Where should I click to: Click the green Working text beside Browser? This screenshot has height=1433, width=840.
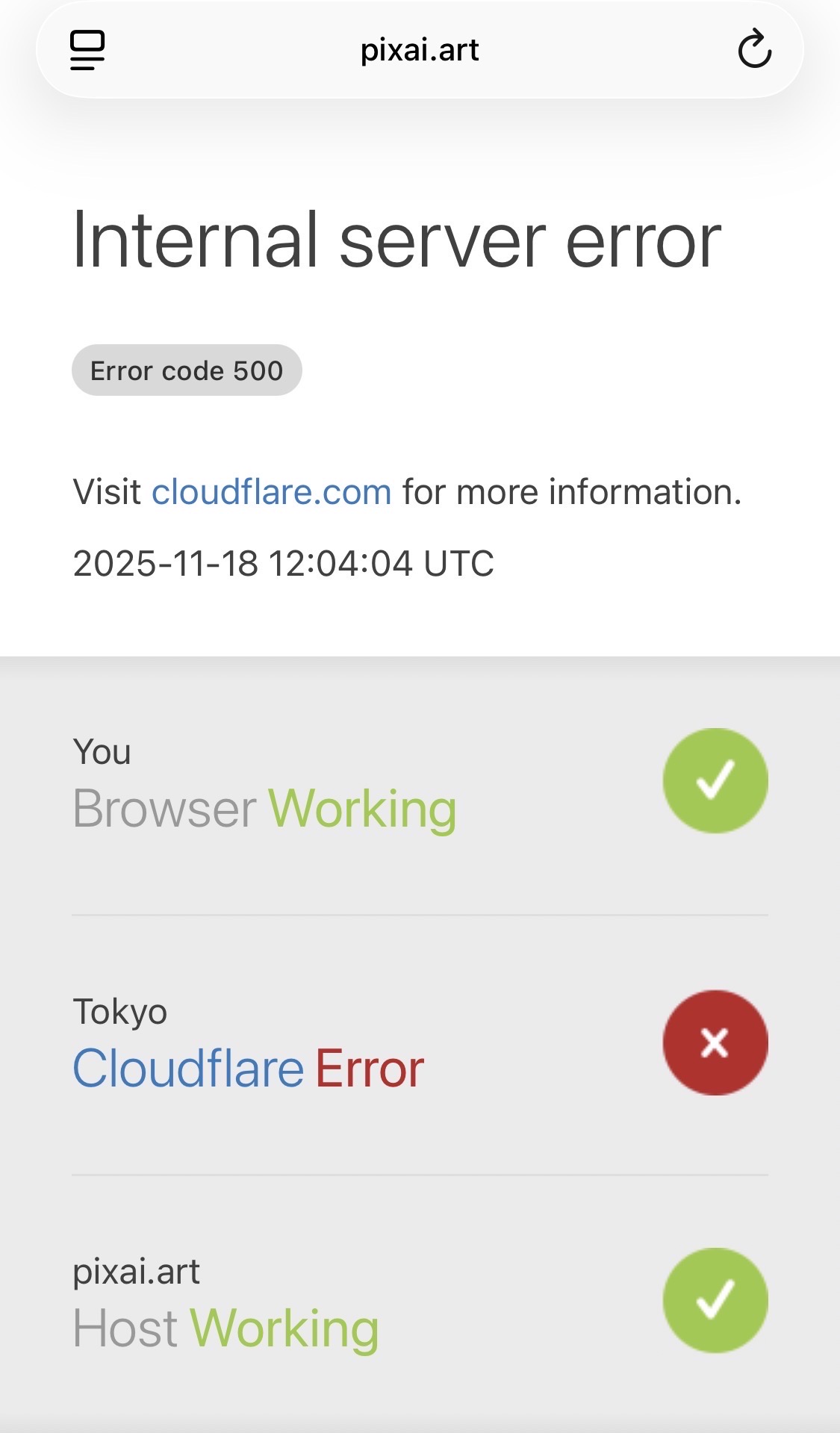[362, 809]
